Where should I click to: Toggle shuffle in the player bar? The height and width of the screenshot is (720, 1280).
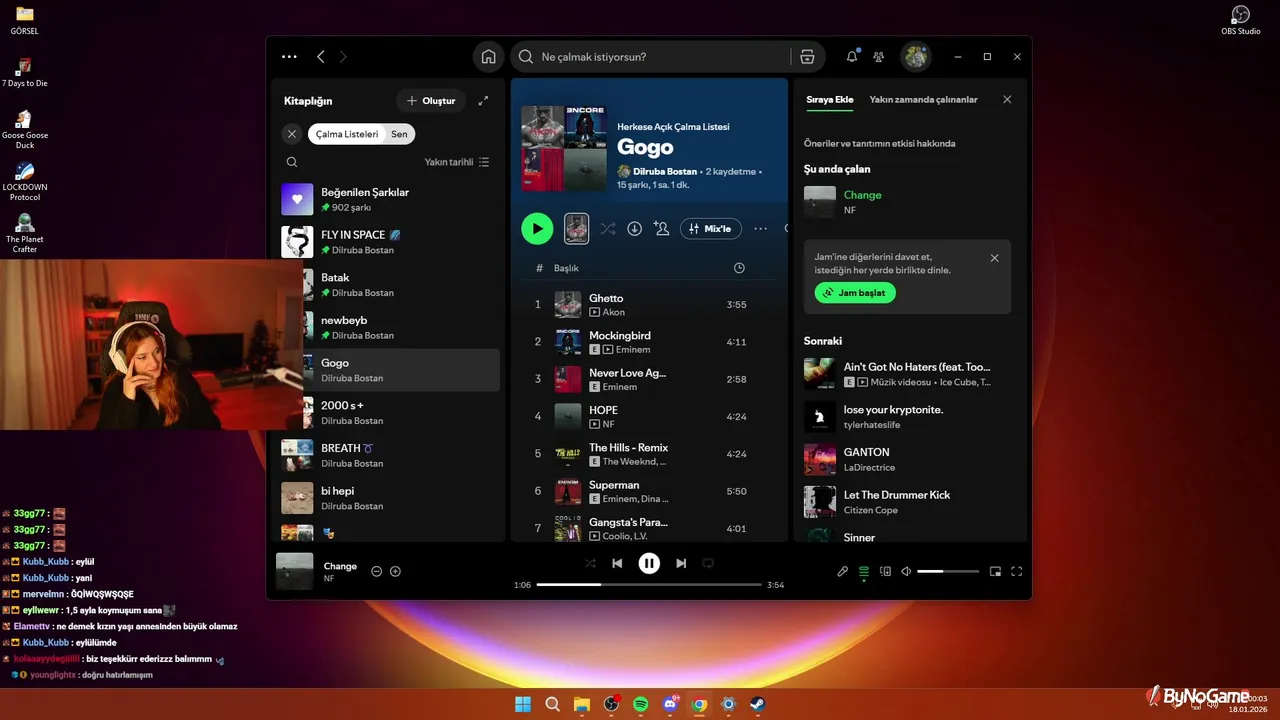[590, 563]
